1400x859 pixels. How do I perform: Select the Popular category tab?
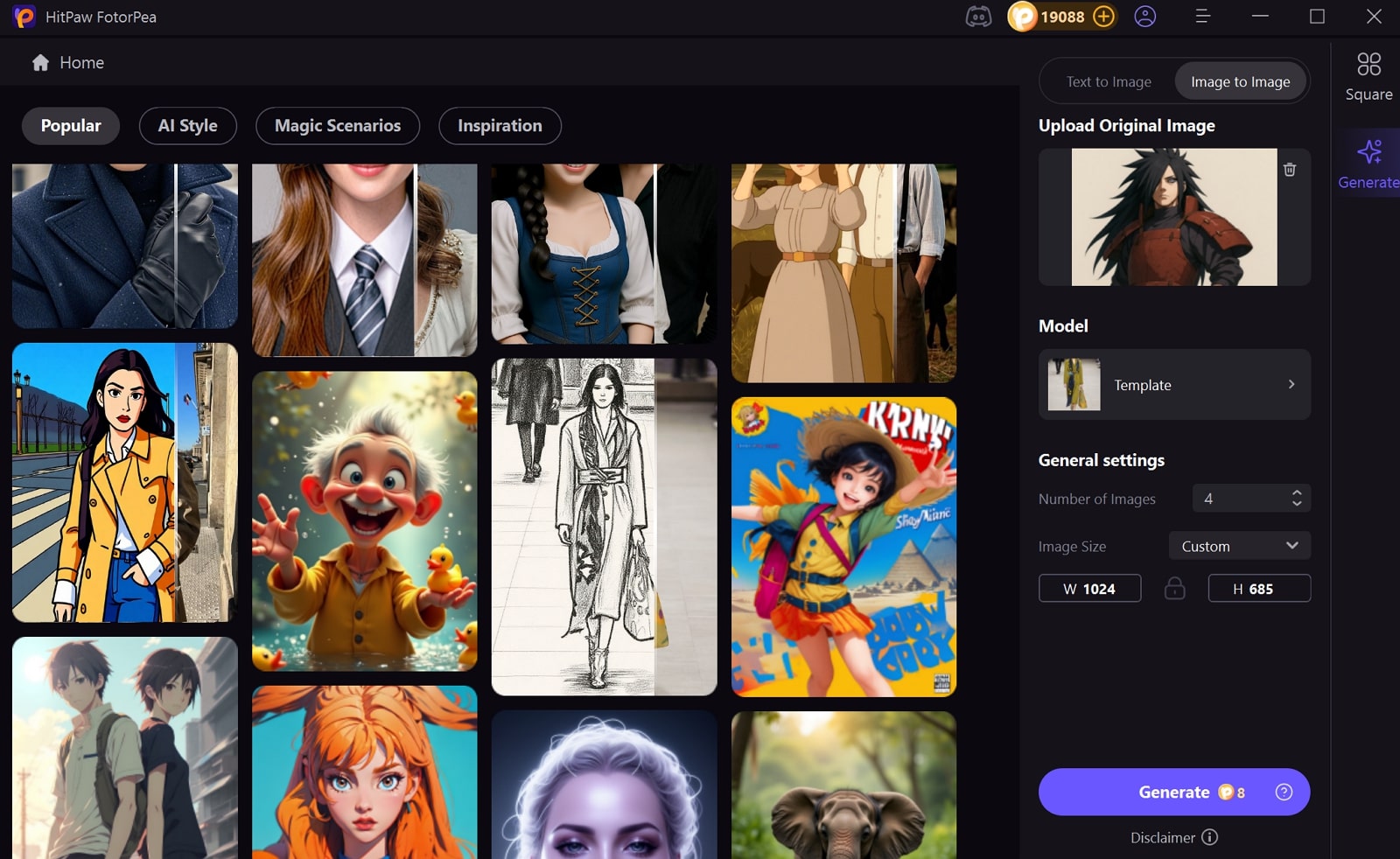[71, 125]
